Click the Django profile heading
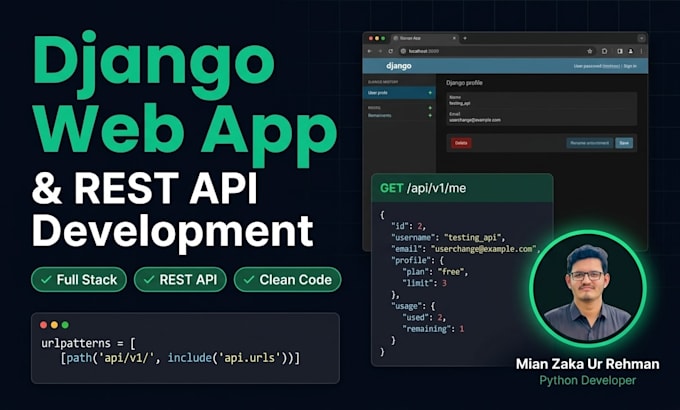 click(464, 83)
